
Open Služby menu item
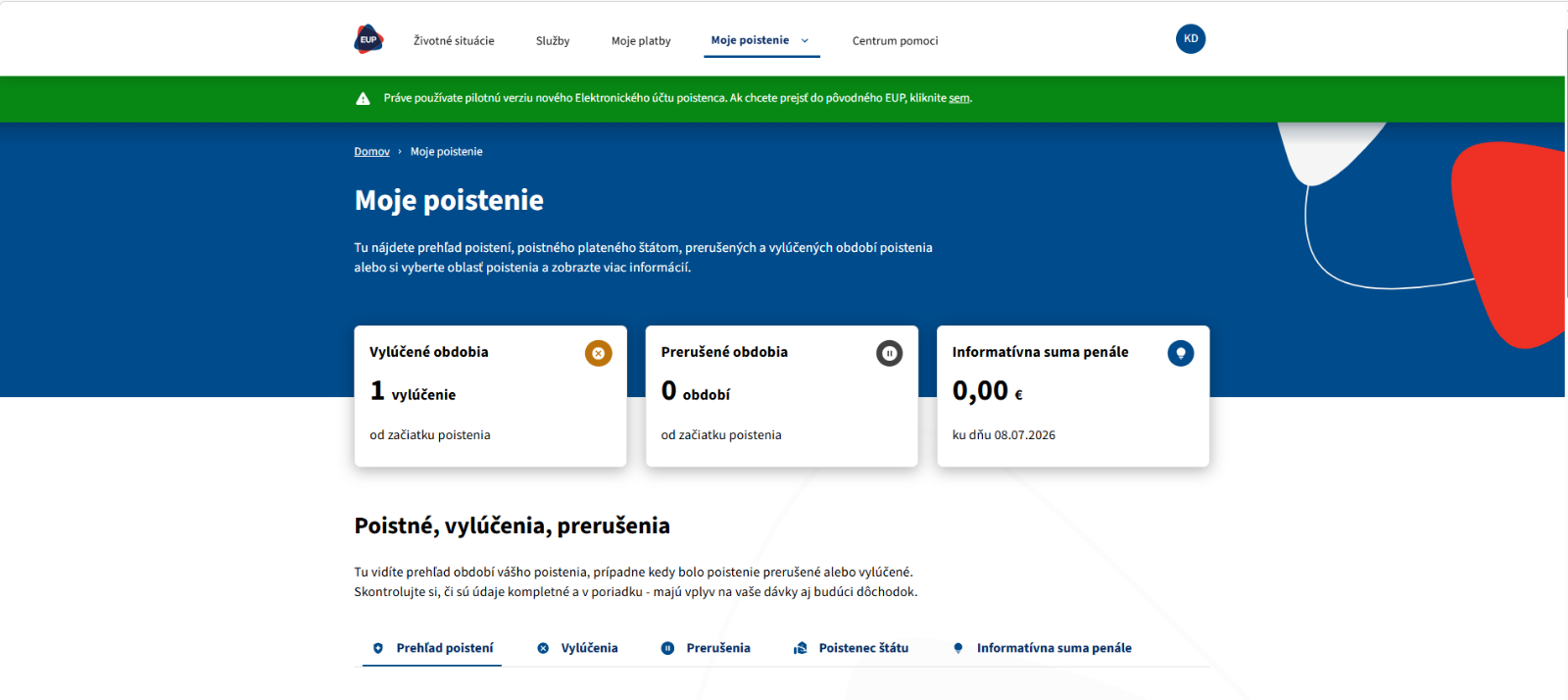coord(553,41)
